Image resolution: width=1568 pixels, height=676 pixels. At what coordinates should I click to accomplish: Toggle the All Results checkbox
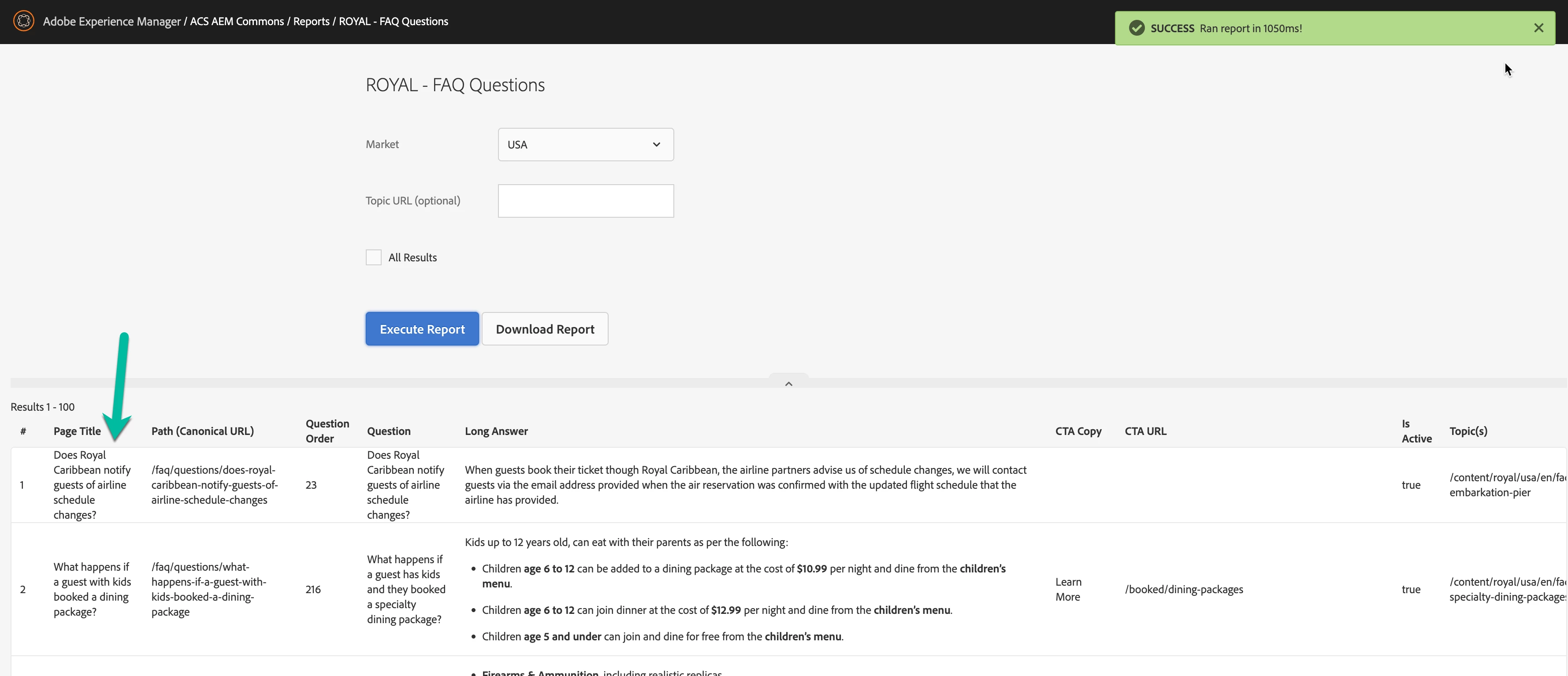point(373,257)
